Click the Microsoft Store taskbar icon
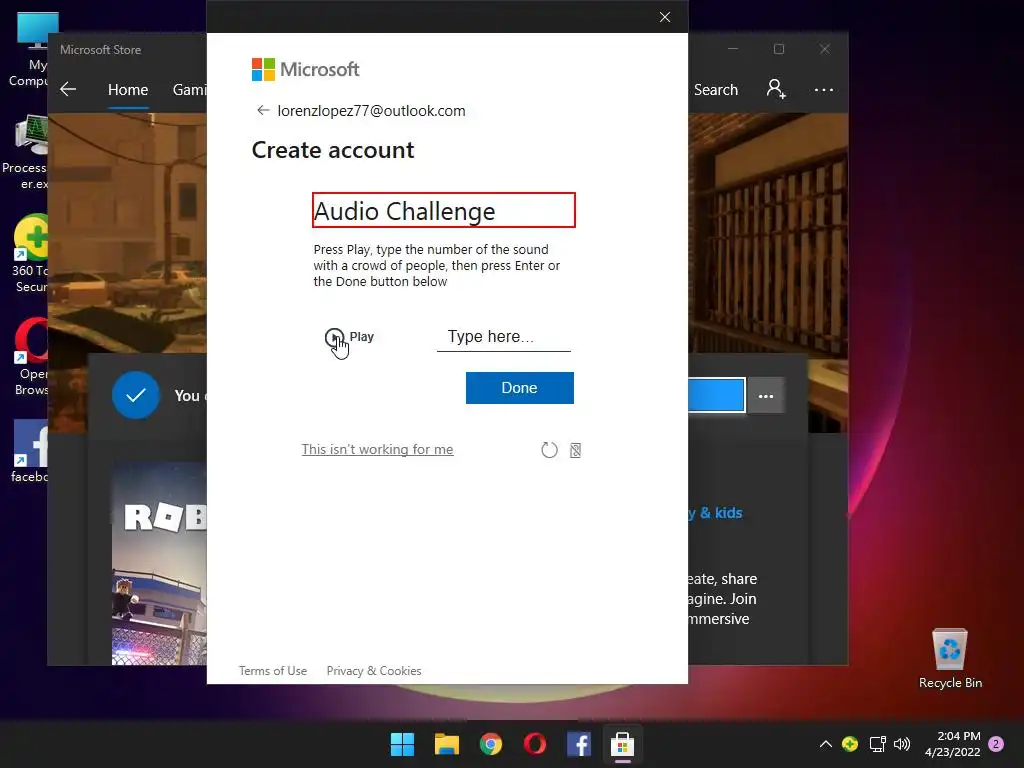Viewport: 1024px width, 768px height. [x=622, y=744]
